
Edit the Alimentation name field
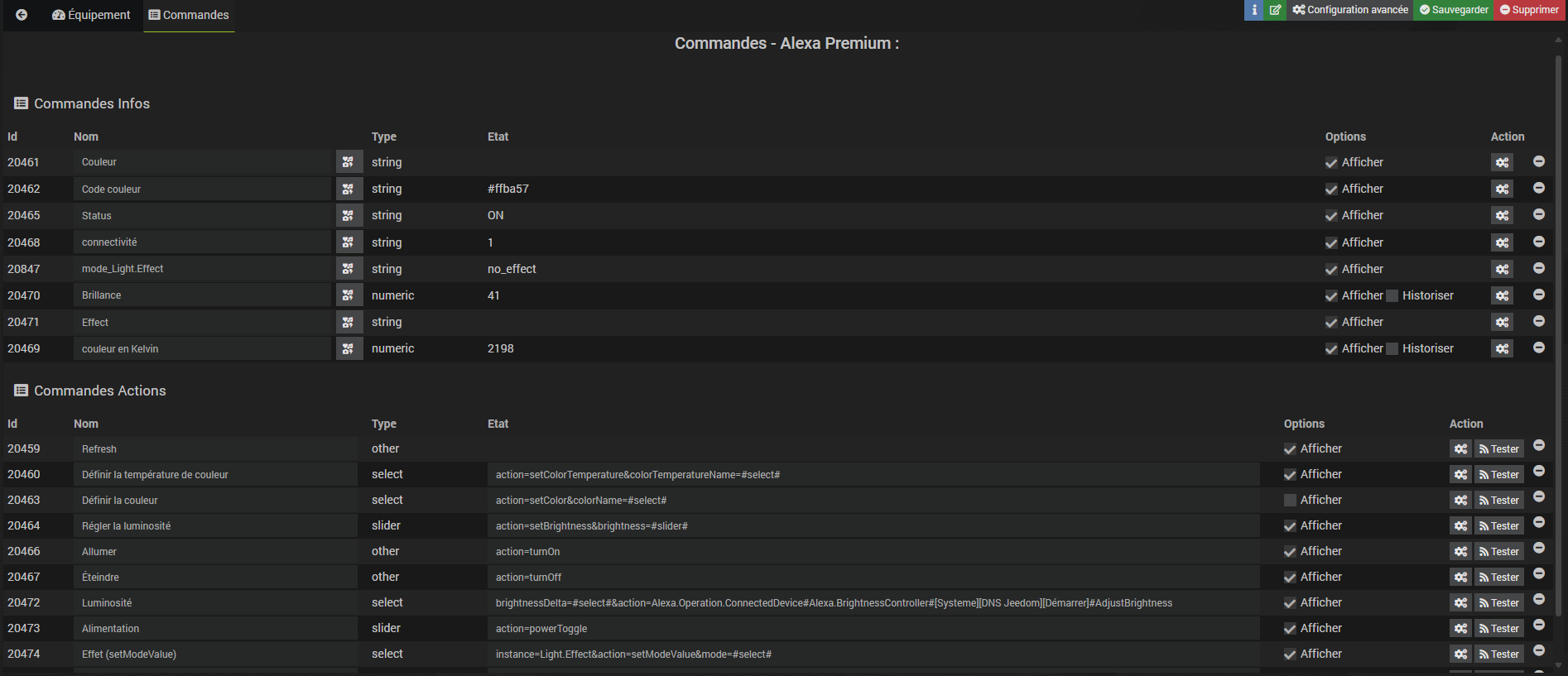point(215,629)
